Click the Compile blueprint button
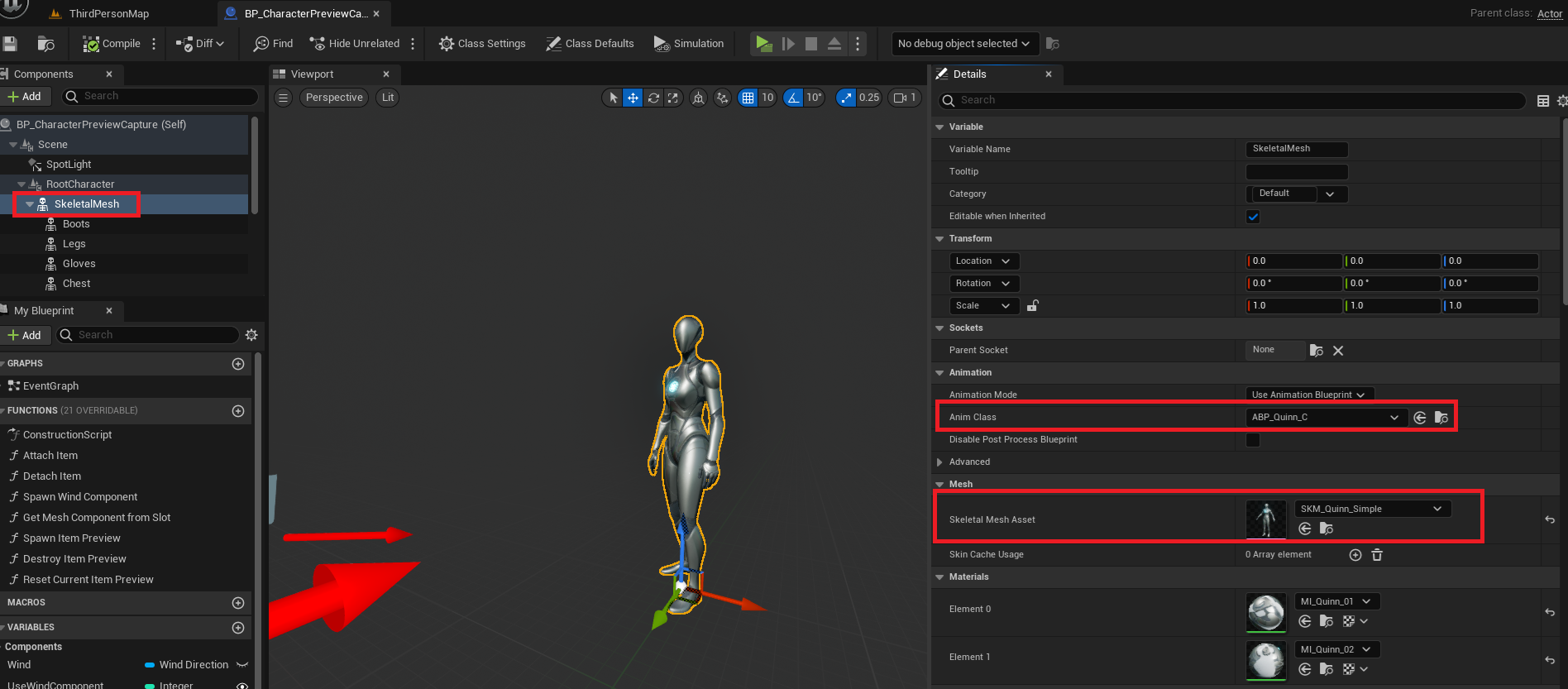 click(x=112, y=44)
